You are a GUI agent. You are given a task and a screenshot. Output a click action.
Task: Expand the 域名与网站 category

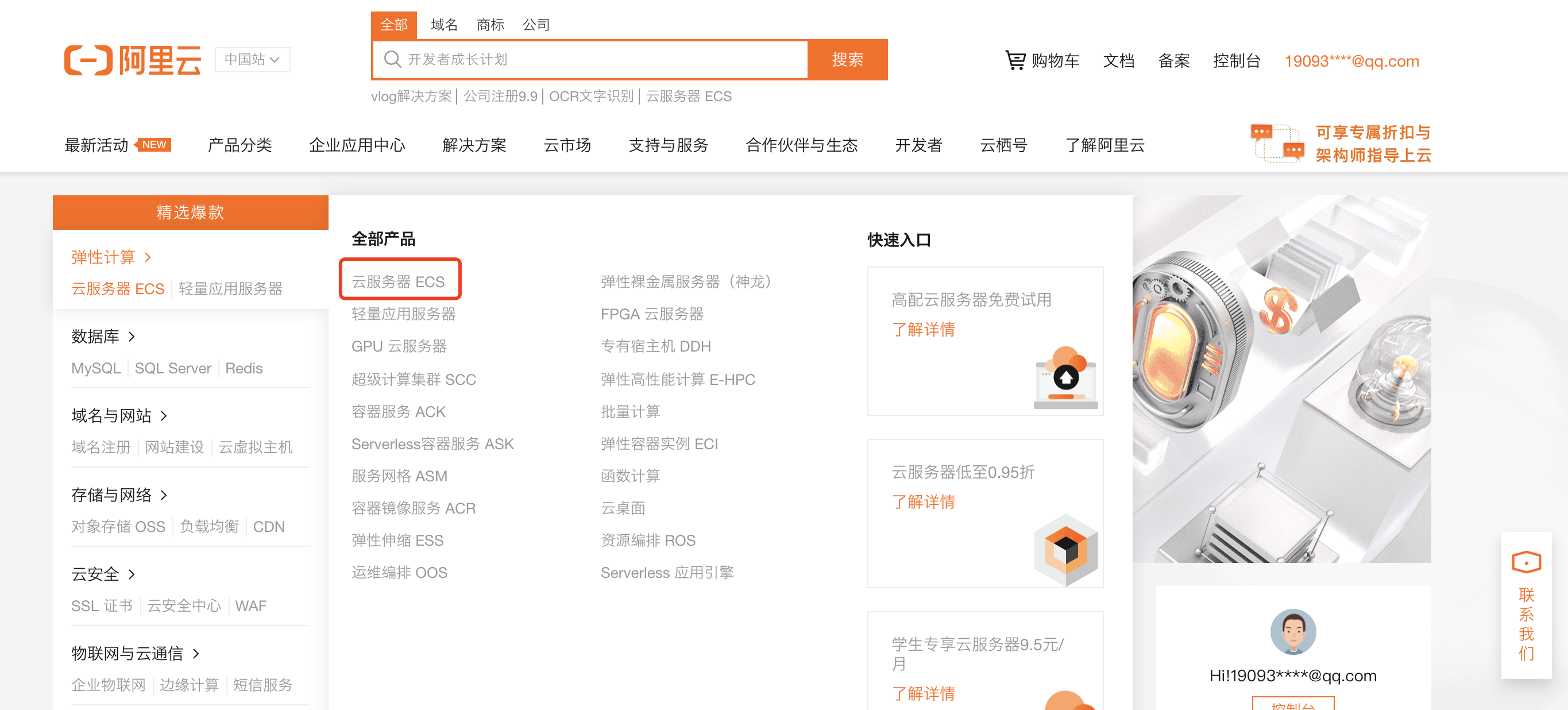pyautogui.click(x=119, y=415)
